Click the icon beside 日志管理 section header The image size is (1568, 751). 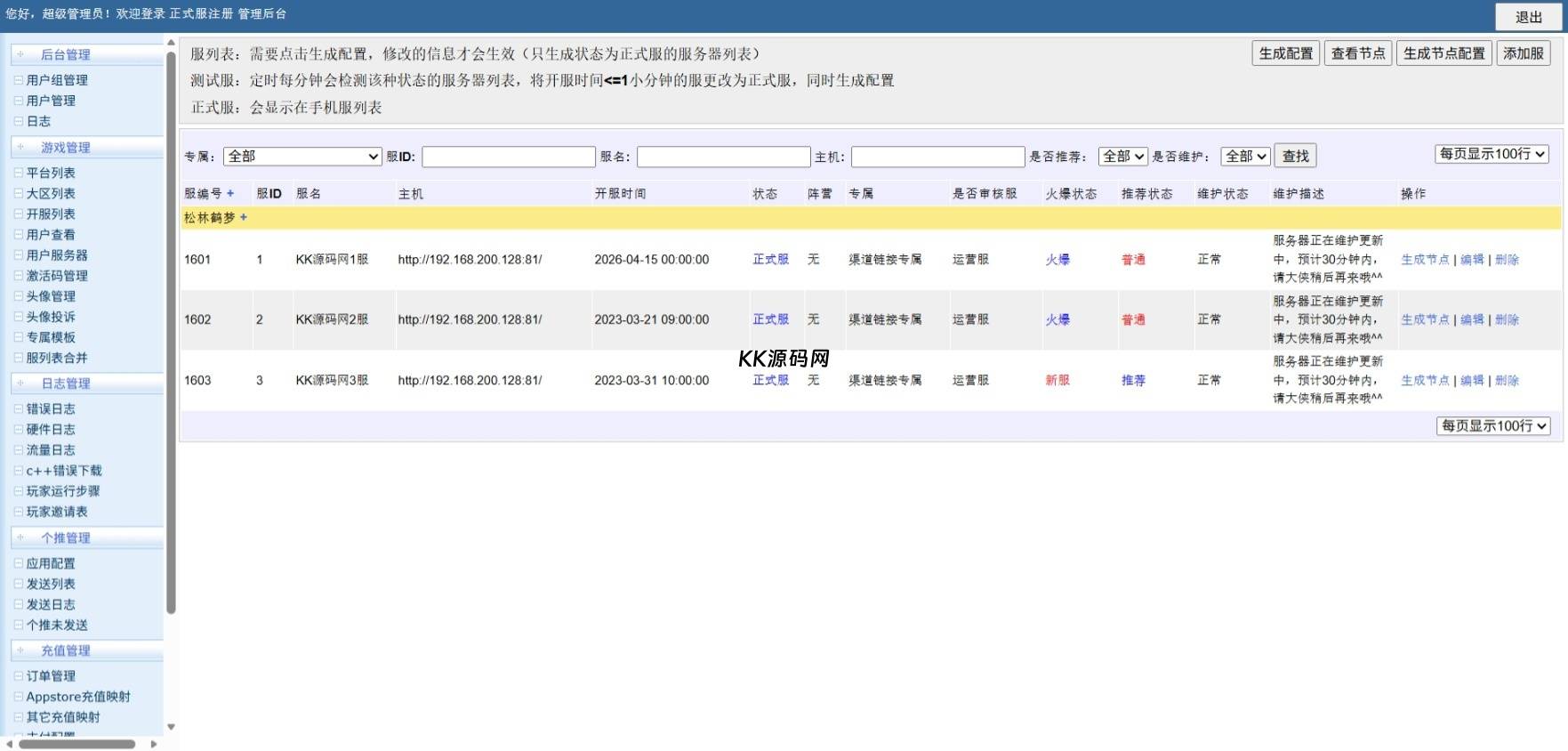(20, 384)
